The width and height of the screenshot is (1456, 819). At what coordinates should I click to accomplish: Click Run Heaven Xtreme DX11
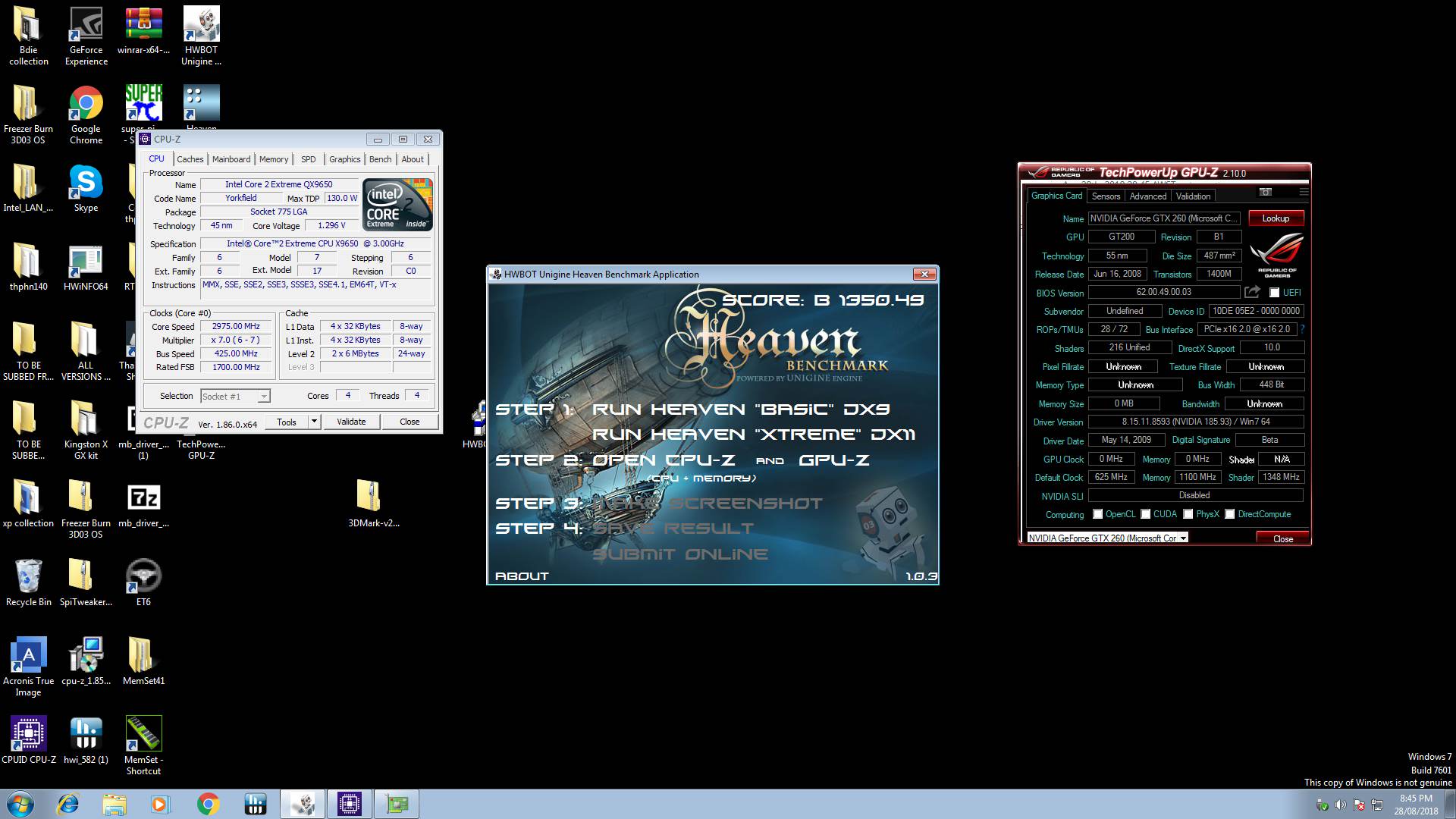pyautogui.click(x=753, y=435)
